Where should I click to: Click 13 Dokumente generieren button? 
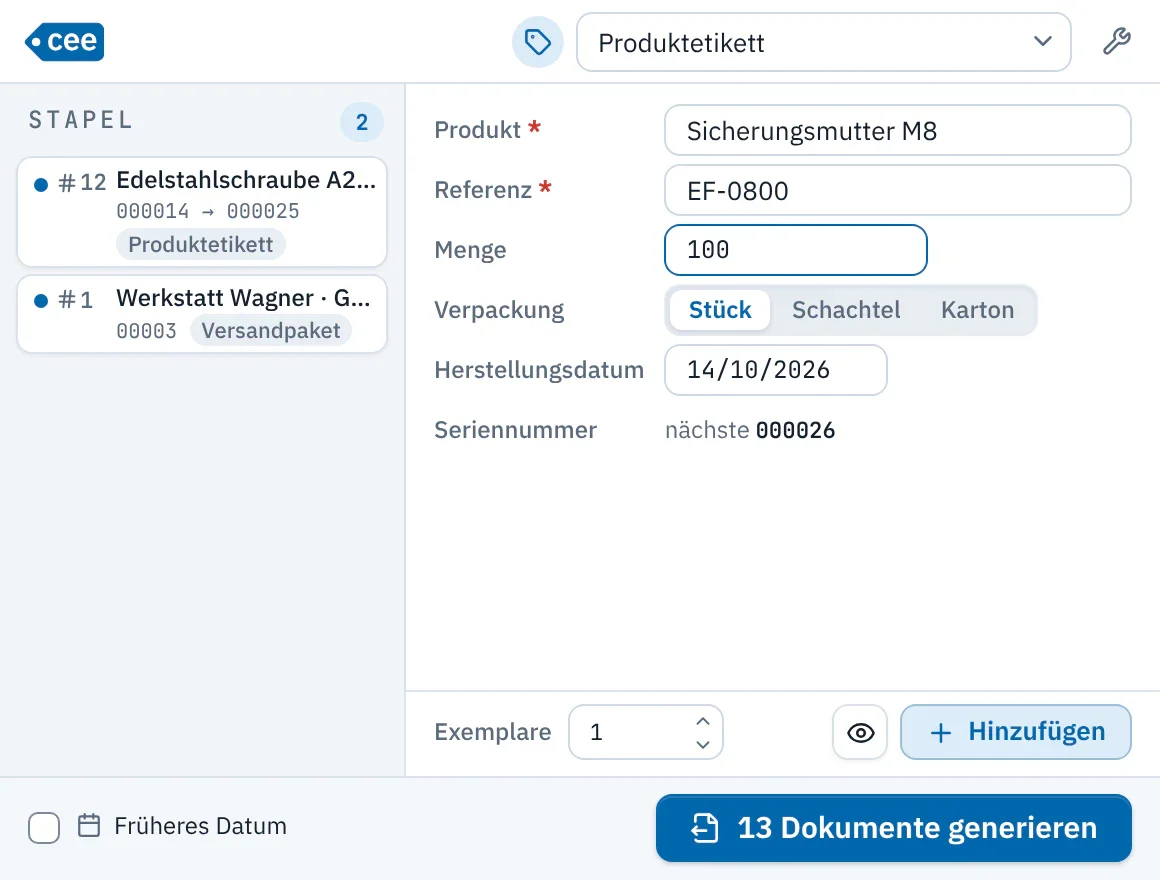(x=893, y=828)
